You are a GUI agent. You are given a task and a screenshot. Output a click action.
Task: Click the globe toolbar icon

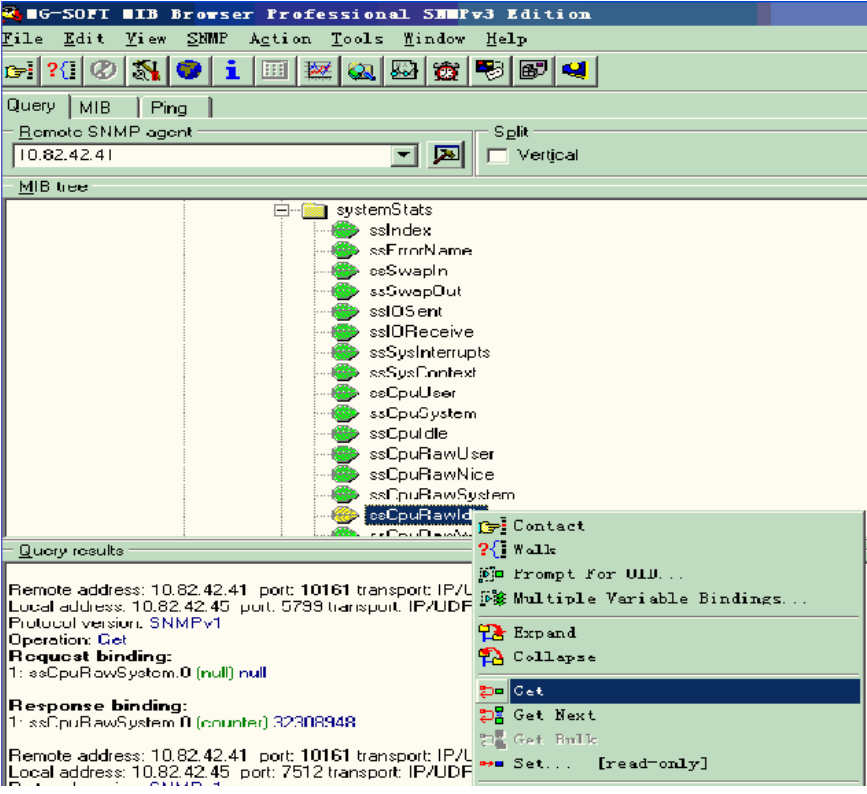click(x=189, y=70)
